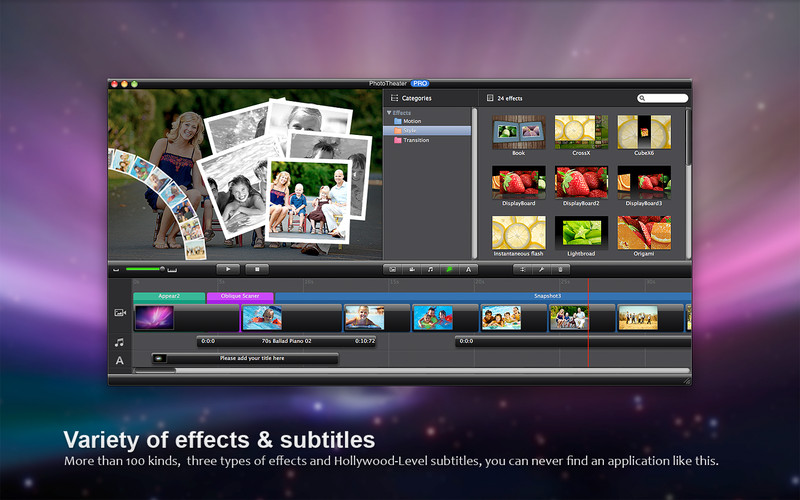
Task: Click the text title 'A' toolbar icon
Action: [x=468, y=269]
